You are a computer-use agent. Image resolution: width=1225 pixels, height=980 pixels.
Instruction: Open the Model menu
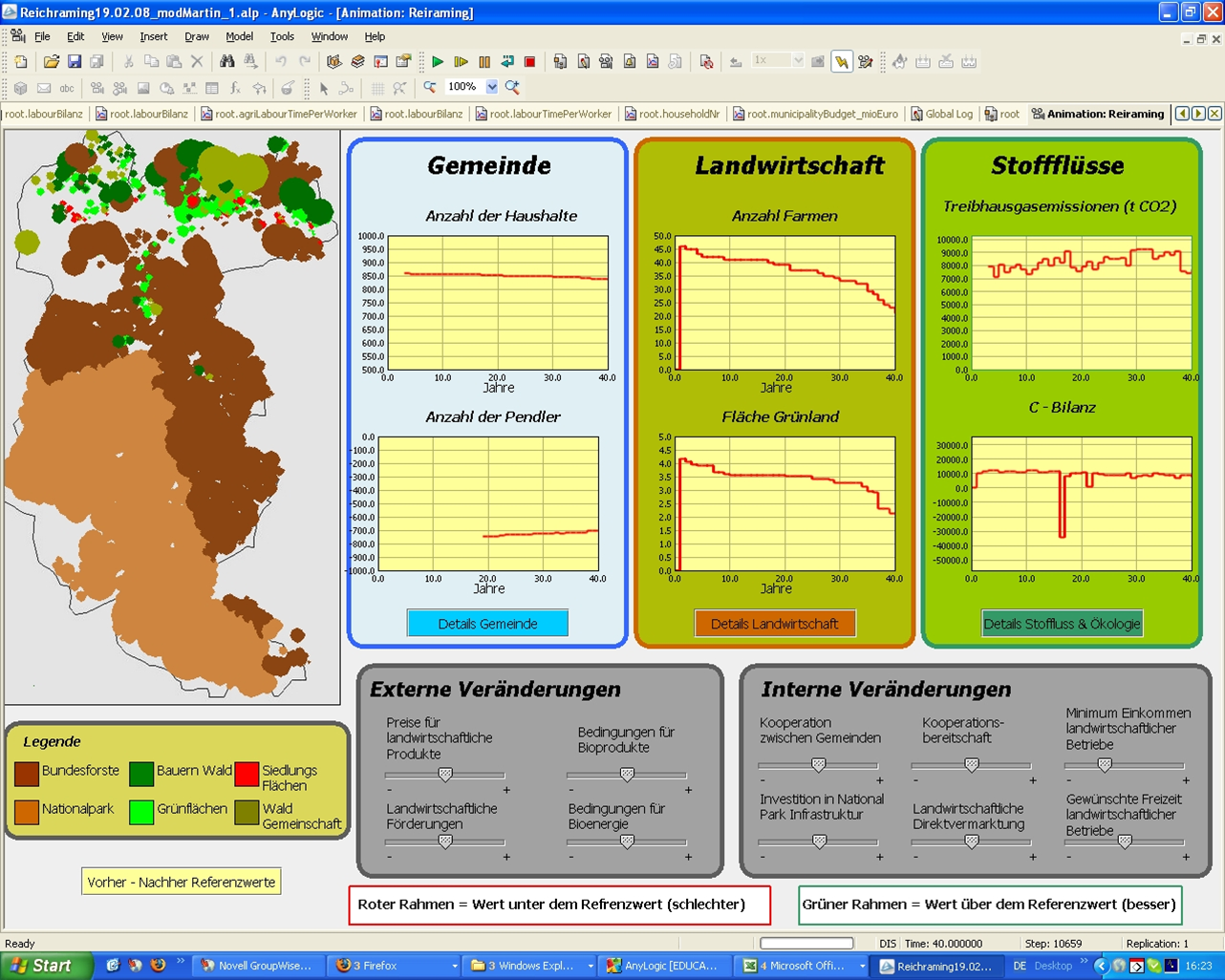[239, 36]
